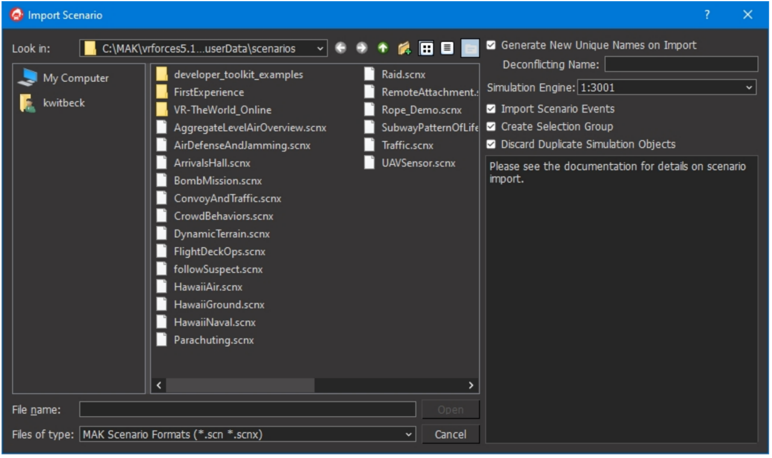Image resolution: width=772 pixels, height=458 pixels.
Task: Close the Import Scenario dialog
Action: (747, 15)
